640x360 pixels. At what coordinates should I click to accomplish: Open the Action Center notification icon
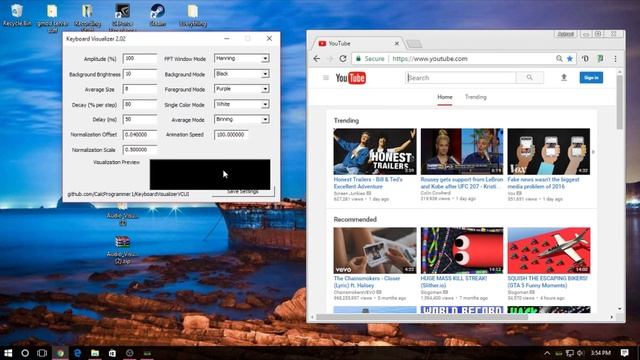click(x=624, y=353)
